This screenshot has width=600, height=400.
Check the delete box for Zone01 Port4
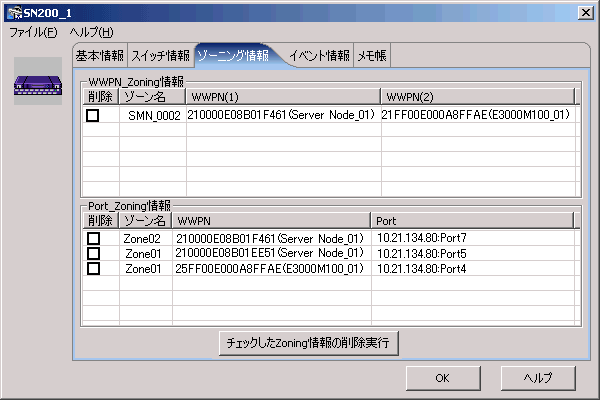point(93,268)
